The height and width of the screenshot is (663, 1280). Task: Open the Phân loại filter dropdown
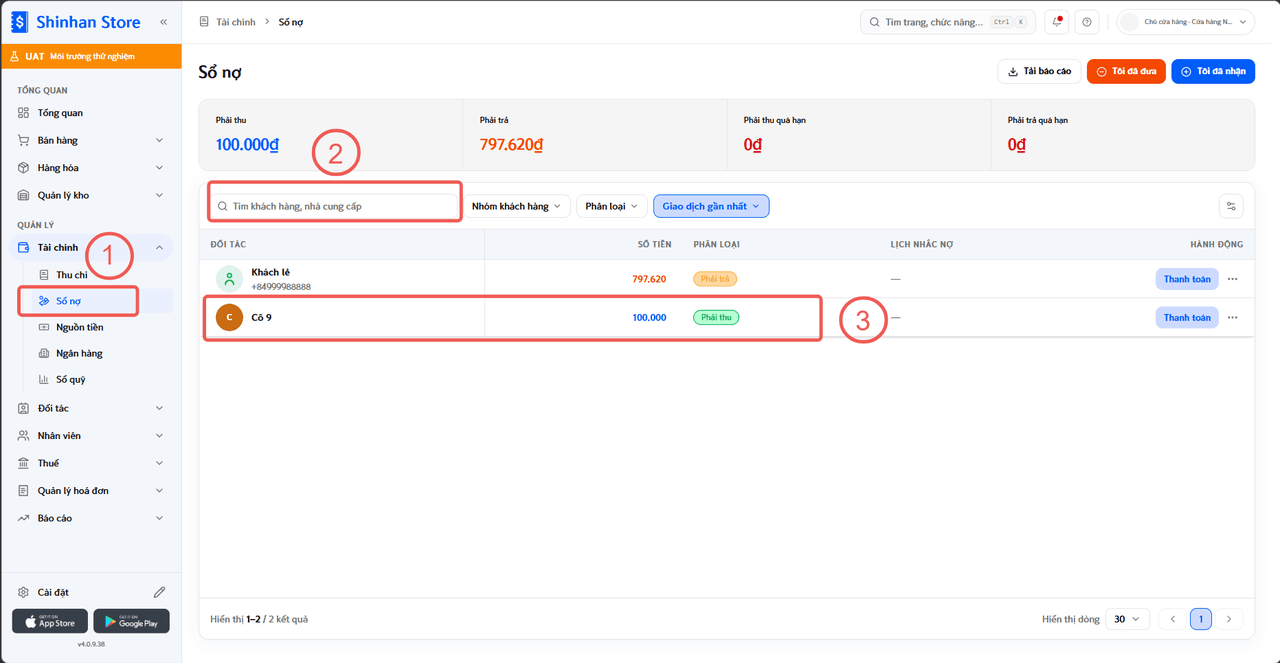click(x=612, y=206)
